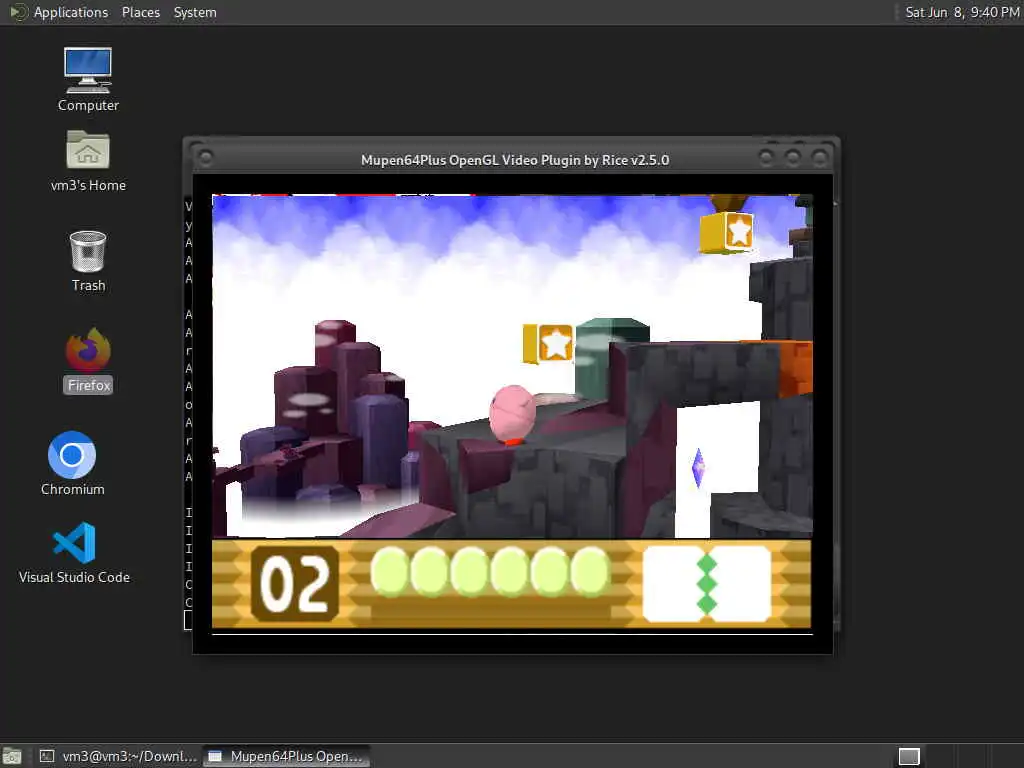Open vm3's Home folder icon
Image resolution: width=1024 pixels, height=768 pixels.
[88, 161]
